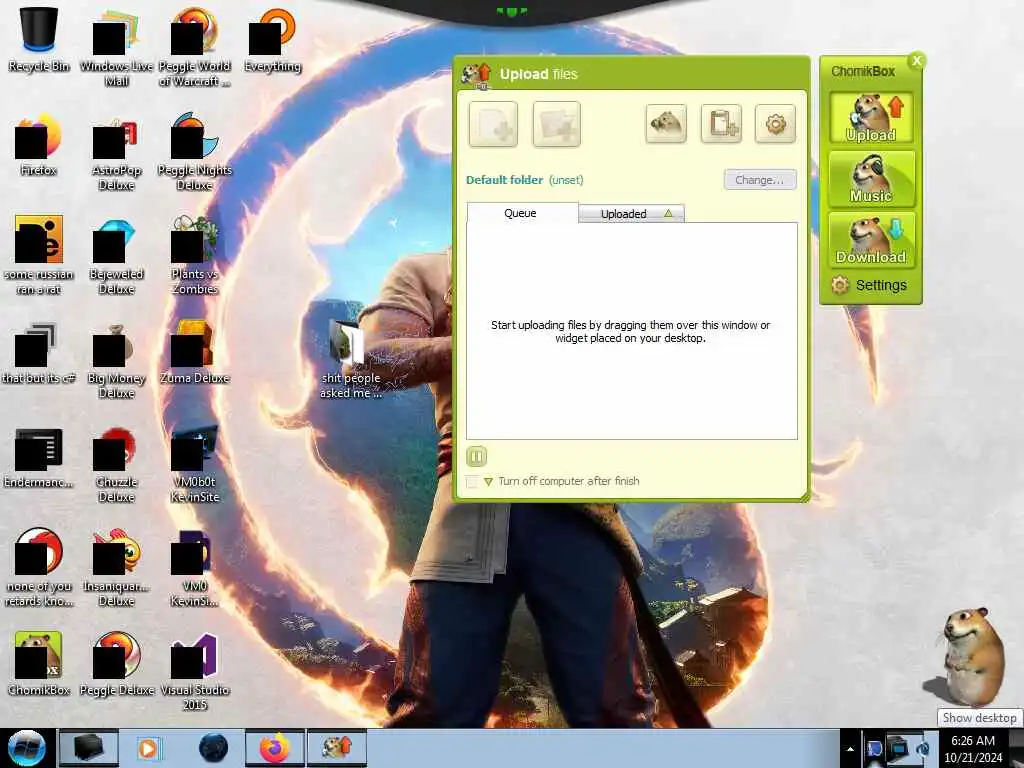Viewport: 1024px width, 768px height.
Task: Click the hamster desktop widget
Action: [972, 656]
